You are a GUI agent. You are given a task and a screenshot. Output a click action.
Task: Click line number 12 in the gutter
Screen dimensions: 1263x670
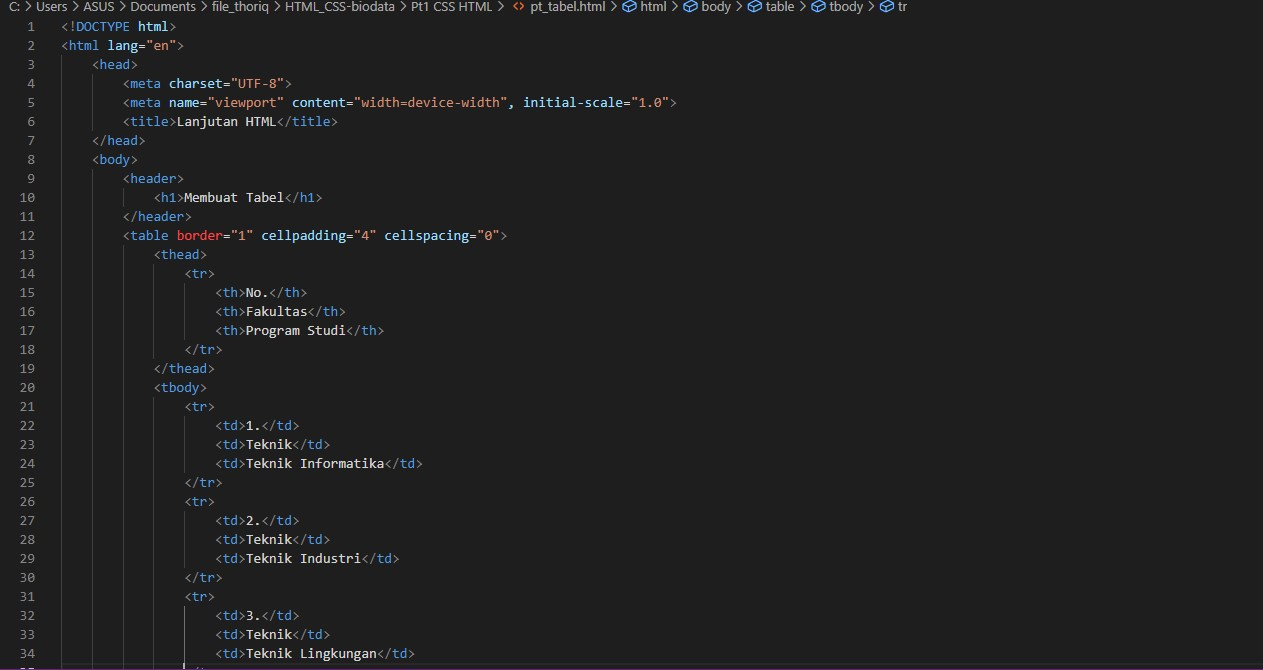pos(27,235)
